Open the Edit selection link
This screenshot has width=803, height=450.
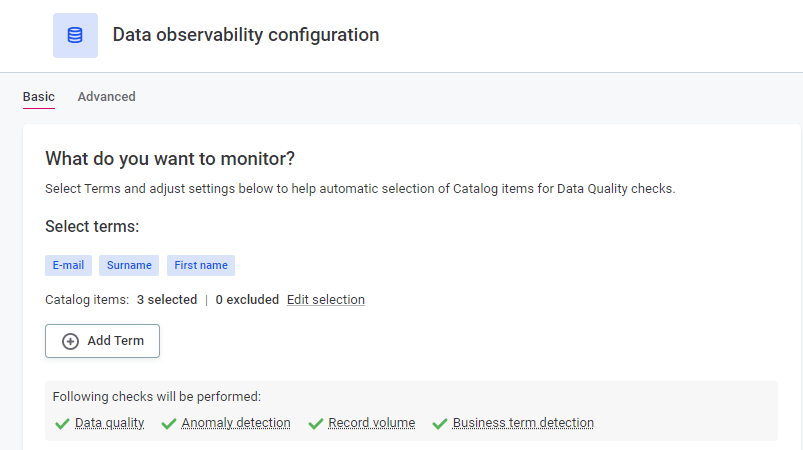point(326,300)
